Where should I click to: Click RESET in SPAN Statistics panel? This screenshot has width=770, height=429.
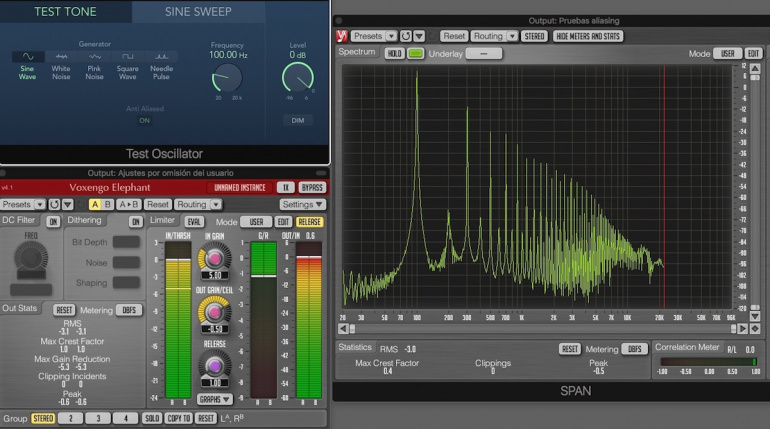569,349
